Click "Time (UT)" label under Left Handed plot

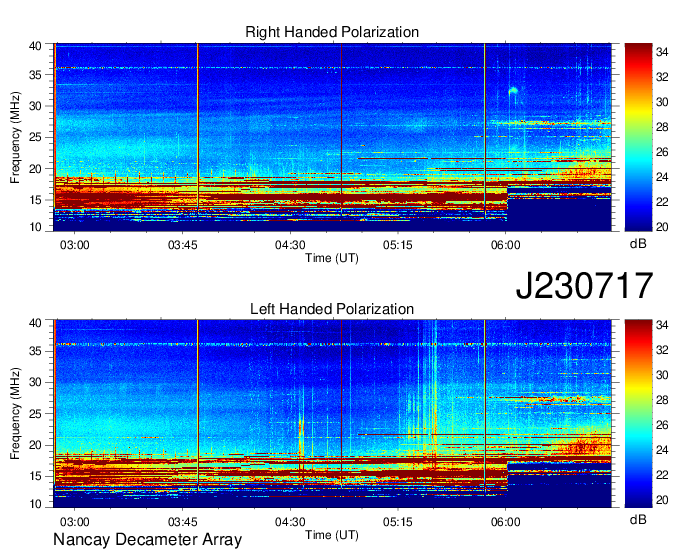pos(332,535)
